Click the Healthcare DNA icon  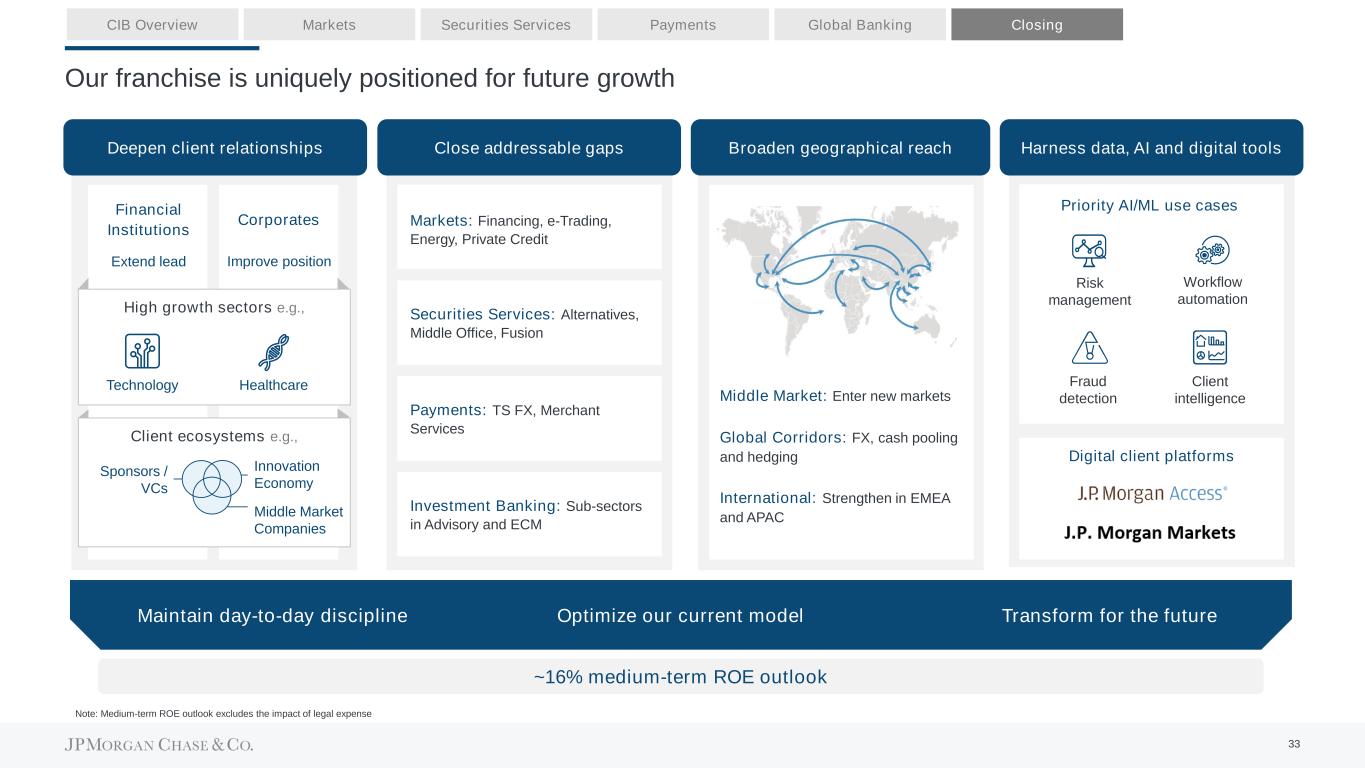point(273,352)
